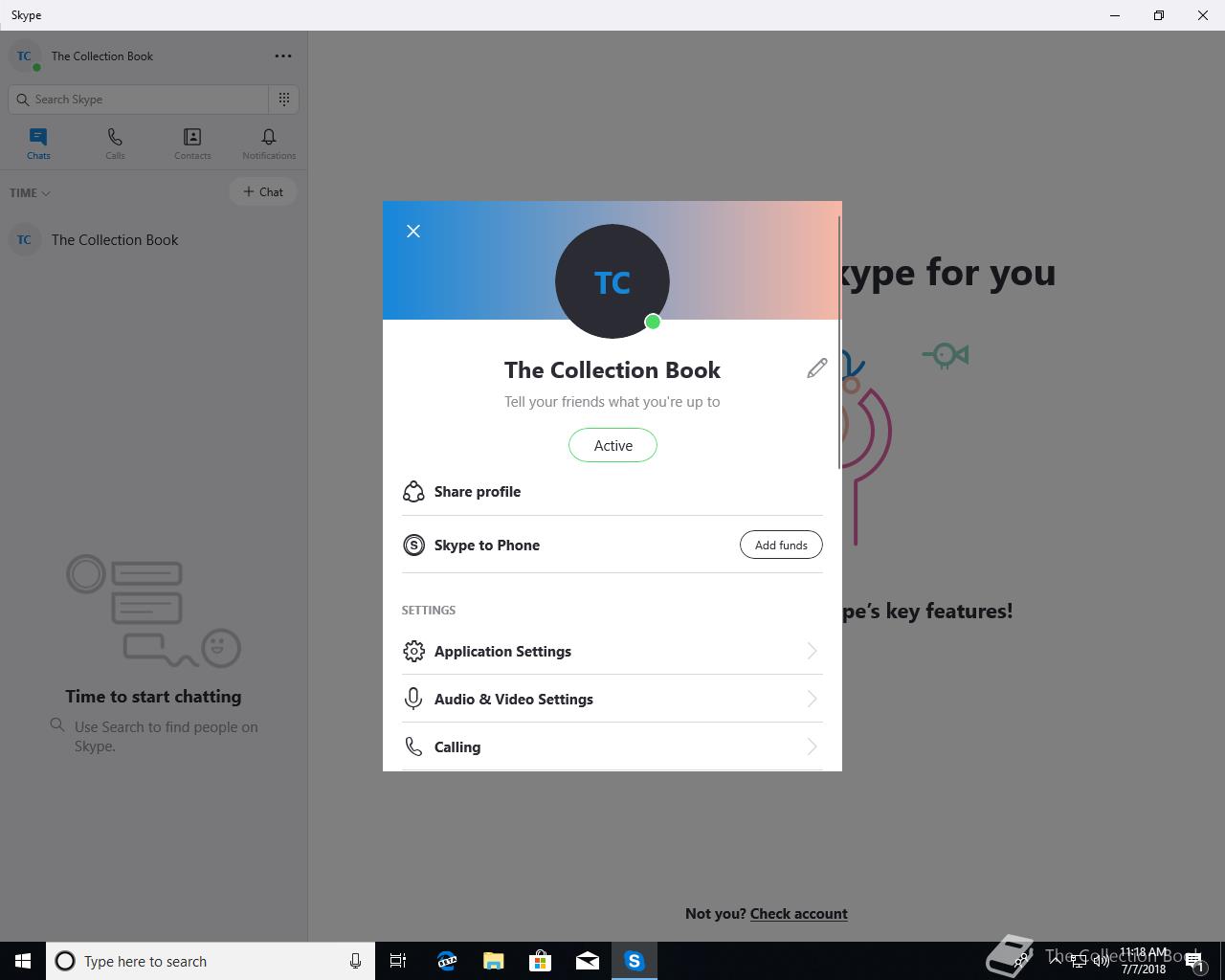Click Add funds button
The height and width of the screenshot is (980, 1225).
click(781, 545)
